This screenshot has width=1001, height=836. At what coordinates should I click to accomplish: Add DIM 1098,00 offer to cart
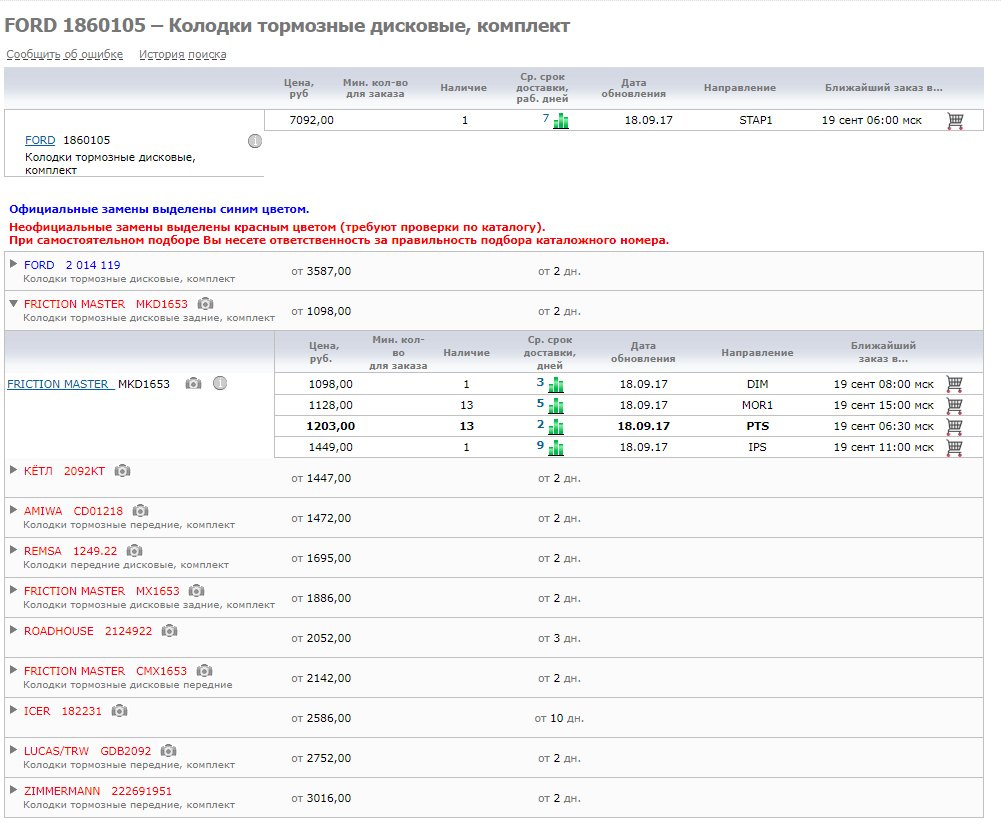point(954,384)
